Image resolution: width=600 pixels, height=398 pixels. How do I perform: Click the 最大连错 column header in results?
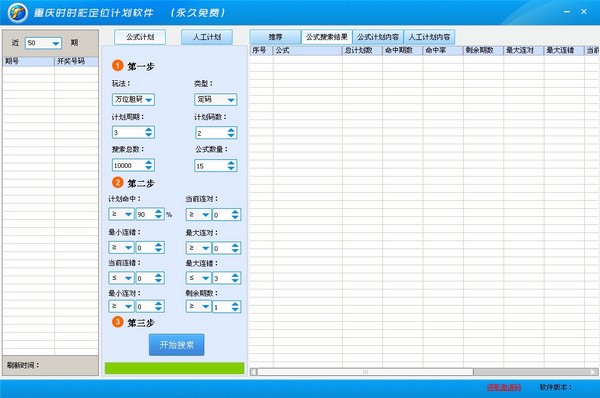(x=564, y=51)
